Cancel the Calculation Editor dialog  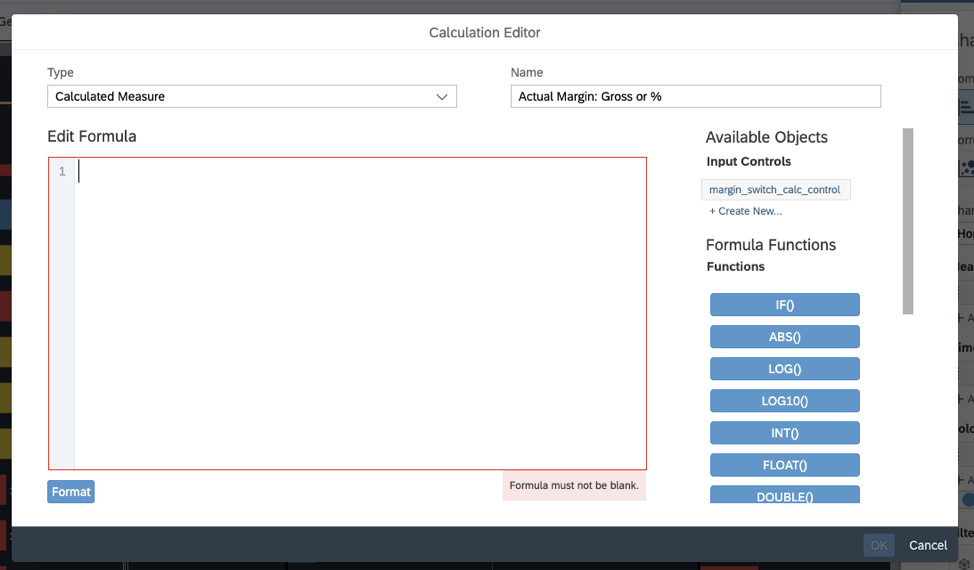pos(928,545)
